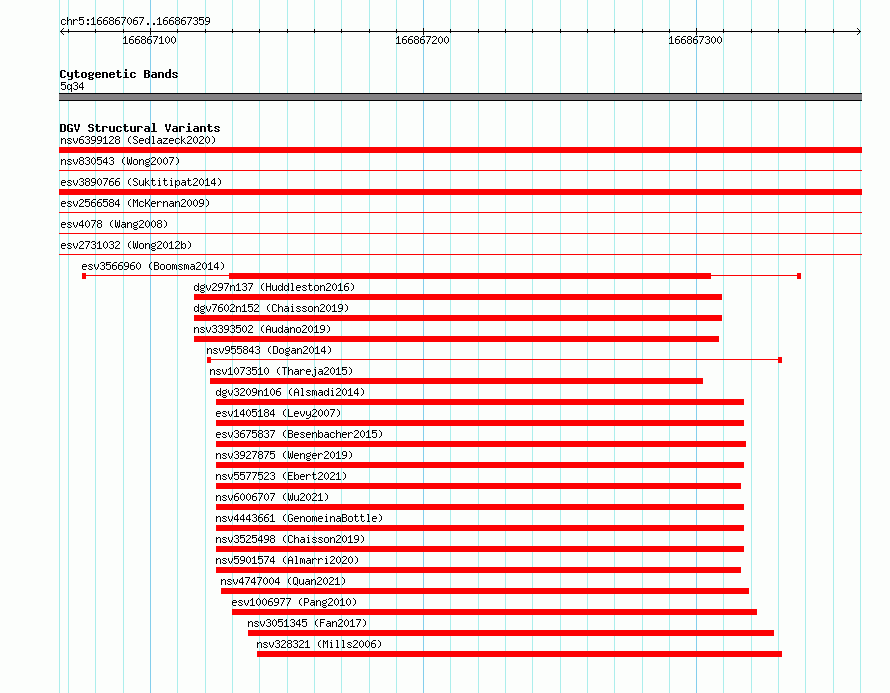Screen dimensions: 890x693
Task: Click the thick red segment of Boomsma2014 variant
Action: click(470, 276)
